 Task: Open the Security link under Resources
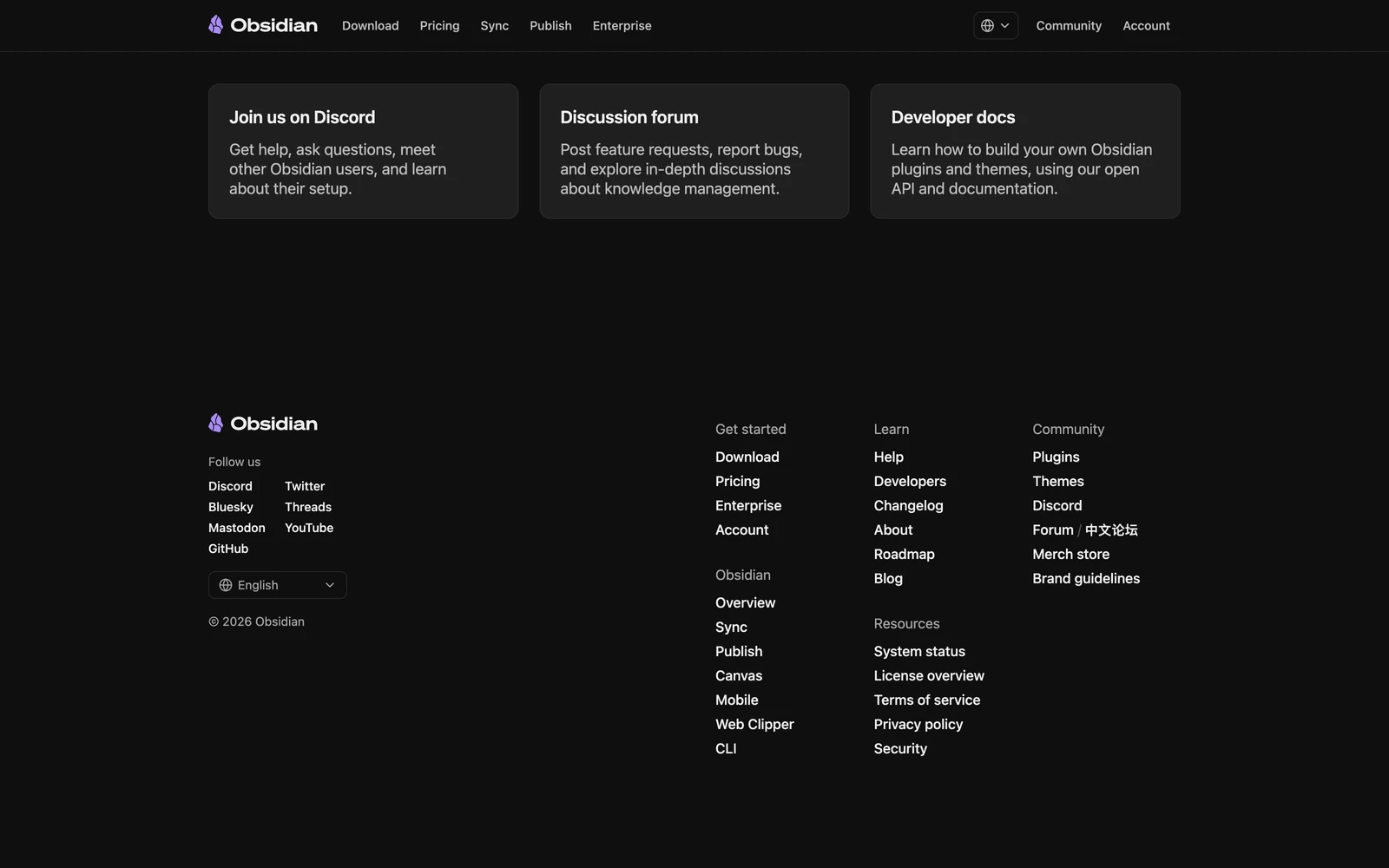(900, 748)
